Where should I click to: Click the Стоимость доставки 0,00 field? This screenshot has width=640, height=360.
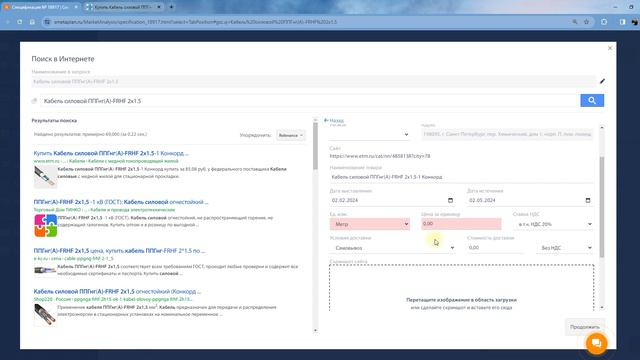coord(495,247)
